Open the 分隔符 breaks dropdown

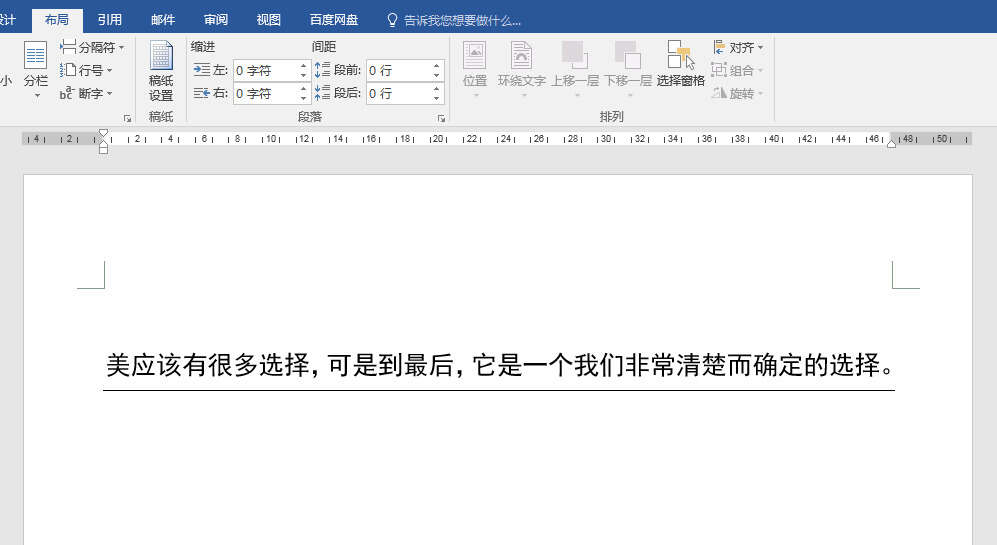(x=92, y=47)
